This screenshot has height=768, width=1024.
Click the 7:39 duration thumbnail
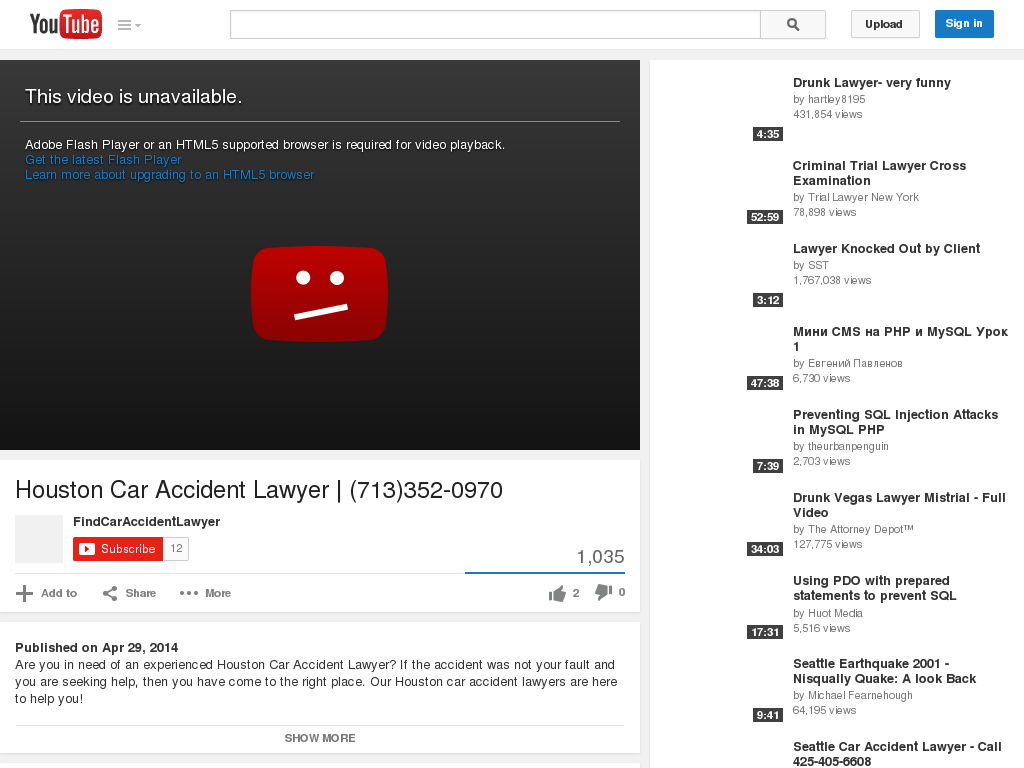[x=767, y=466]
